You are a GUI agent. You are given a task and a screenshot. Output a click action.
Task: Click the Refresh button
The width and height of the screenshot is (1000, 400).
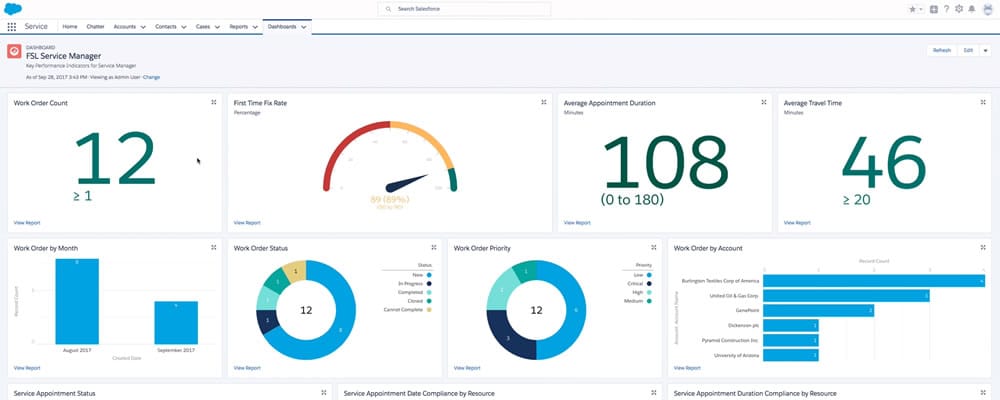[942, 50]
